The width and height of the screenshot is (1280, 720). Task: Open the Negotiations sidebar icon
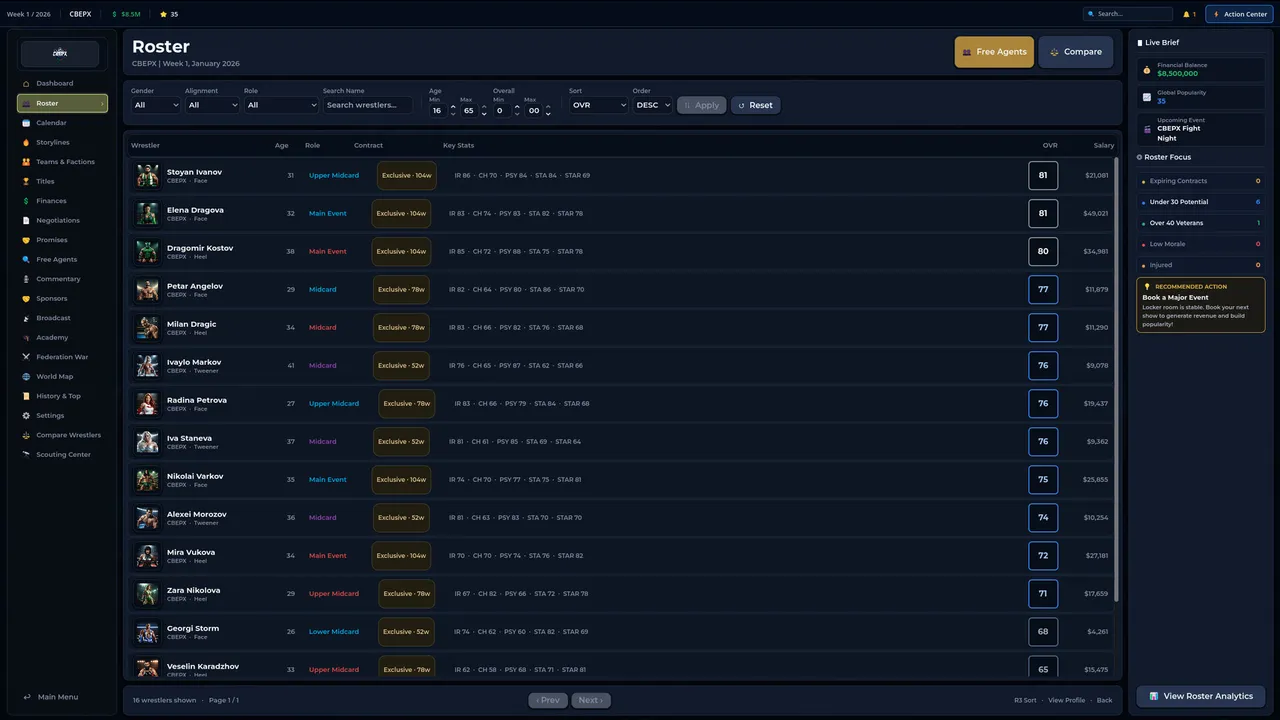click(26, 220)
